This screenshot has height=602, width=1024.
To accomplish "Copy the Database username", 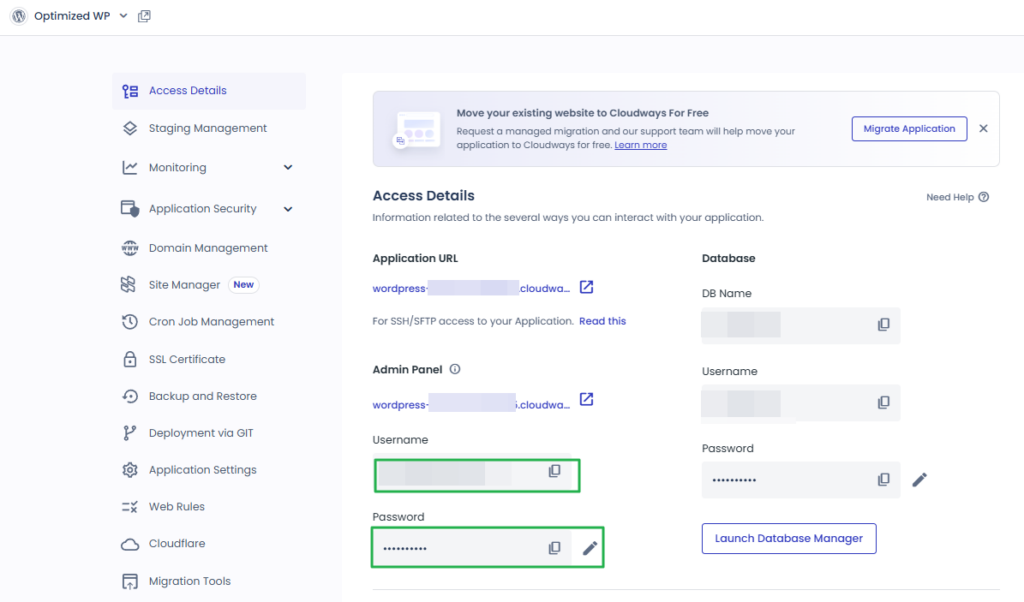I will [x=884, y=402].
